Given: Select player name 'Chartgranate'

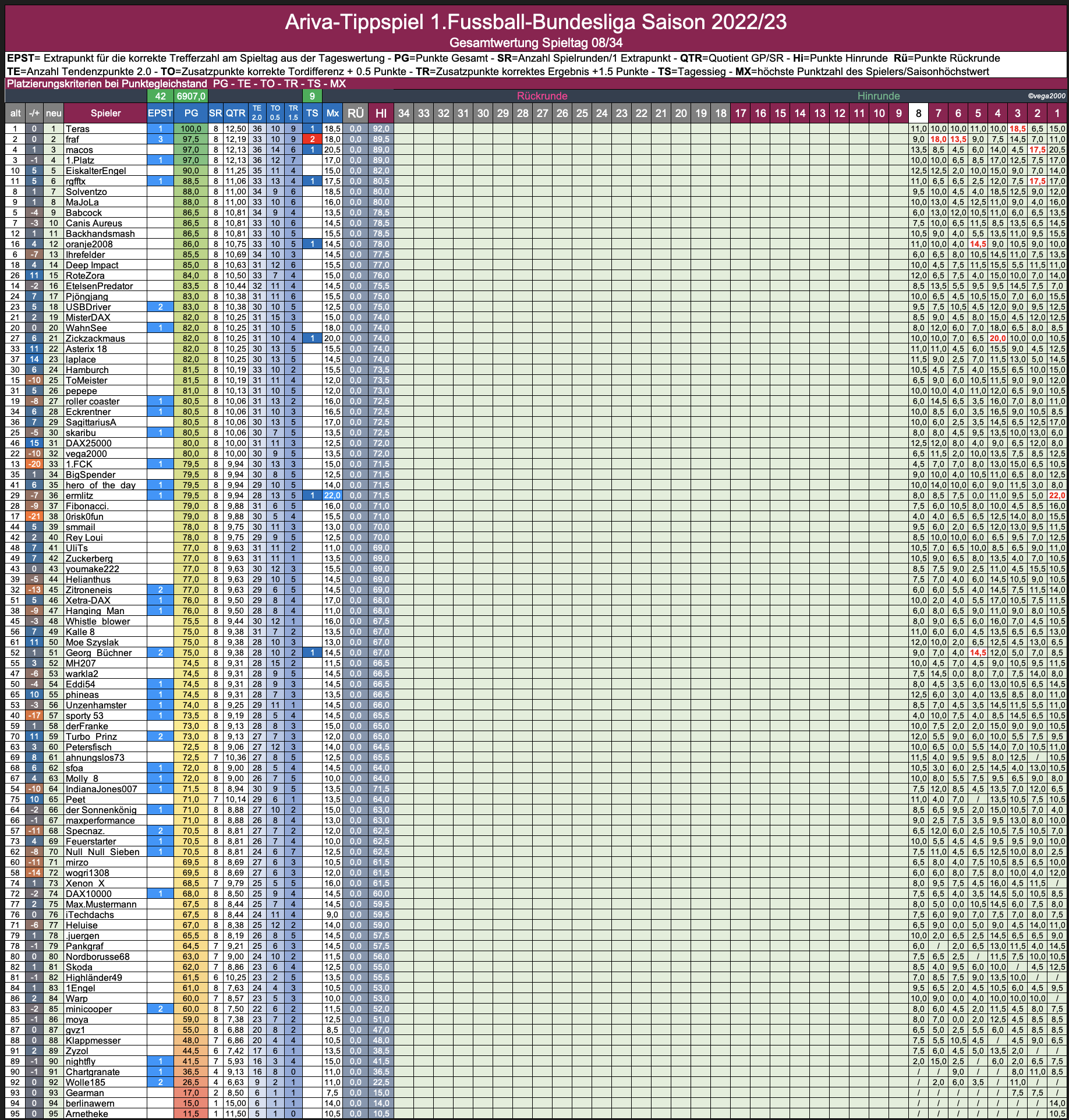Looking at the screenshot, I should [93, 1072].
